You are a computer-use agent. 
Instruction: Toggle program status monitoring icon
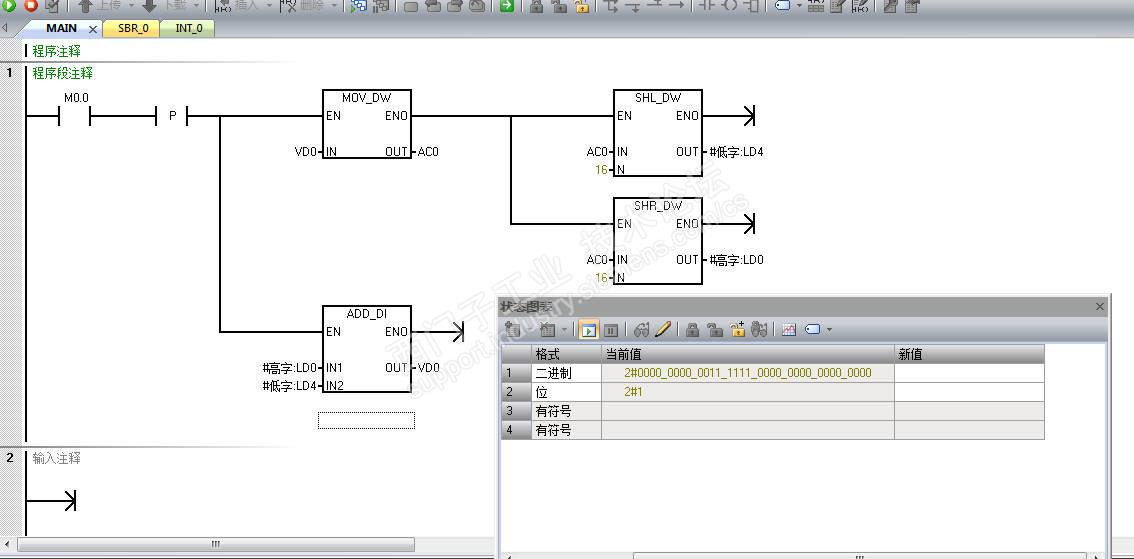pyautogui.click(x=358, y=6)
